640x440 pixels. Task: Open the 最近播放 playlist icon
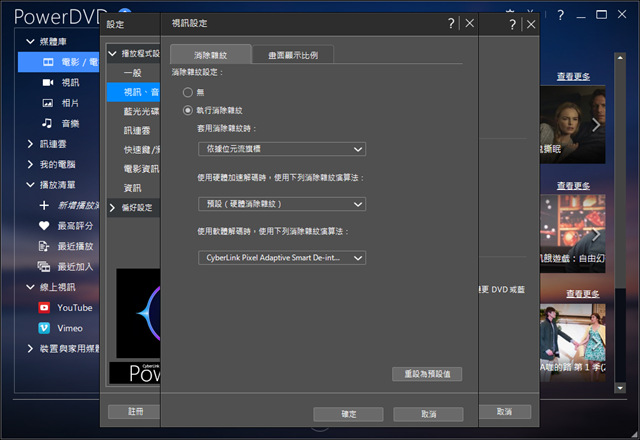pyautogui.click(x=43, y=246)
